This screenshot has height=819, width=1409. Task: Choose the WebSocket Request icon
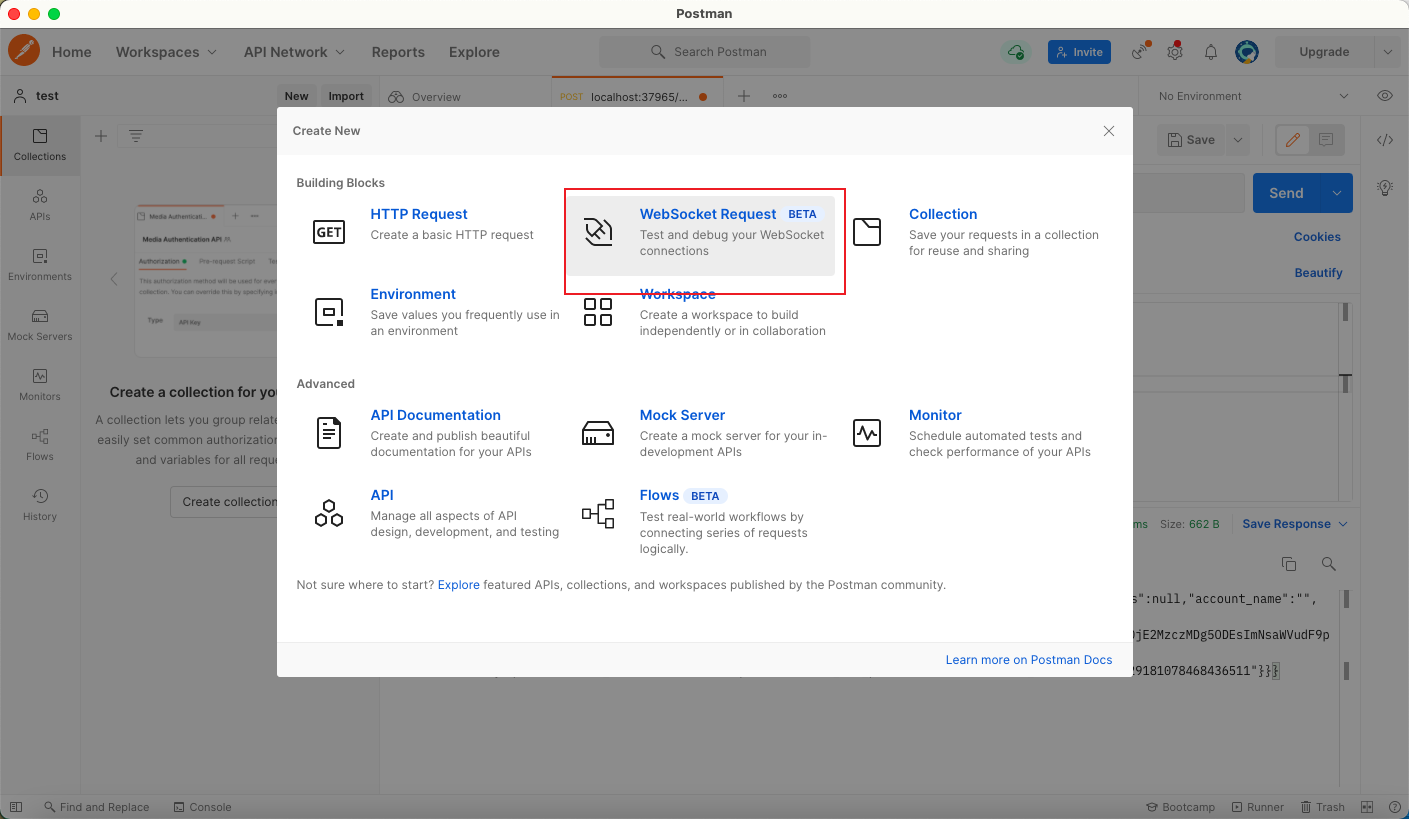click(x=598, y=232)
